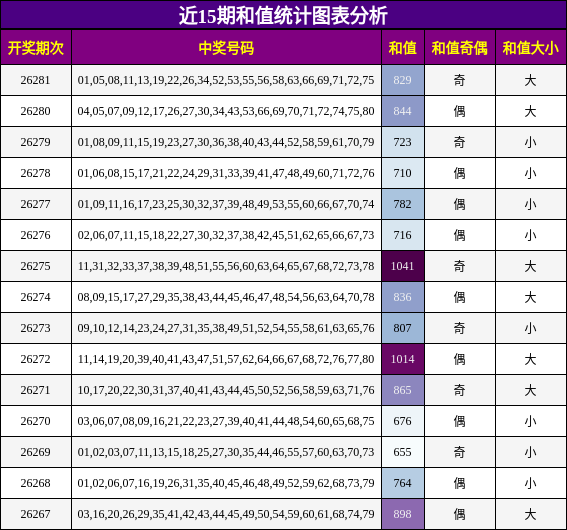The image size is (567, 530).
Task: Click the sum cell 1014
Action: (x=402, y=359)
